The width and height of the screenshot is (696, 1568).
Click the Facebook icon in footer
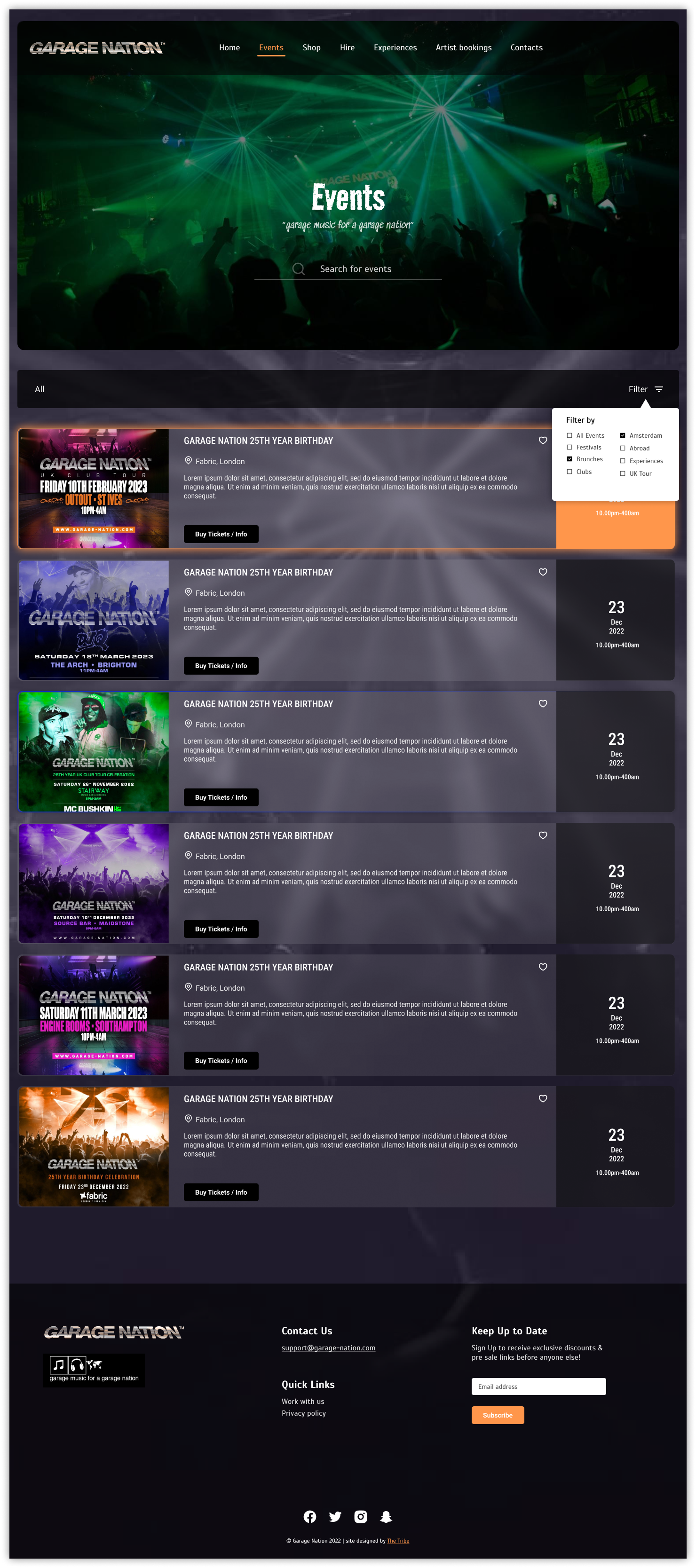309,1516
